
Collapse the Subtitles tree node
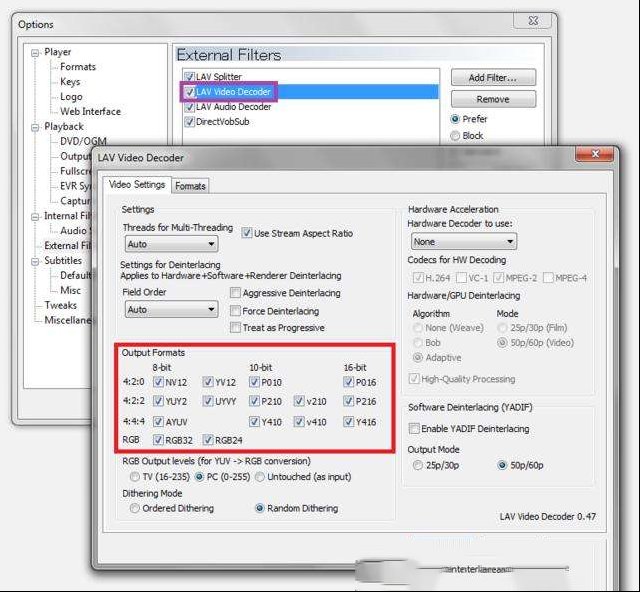tap(36, 261)
